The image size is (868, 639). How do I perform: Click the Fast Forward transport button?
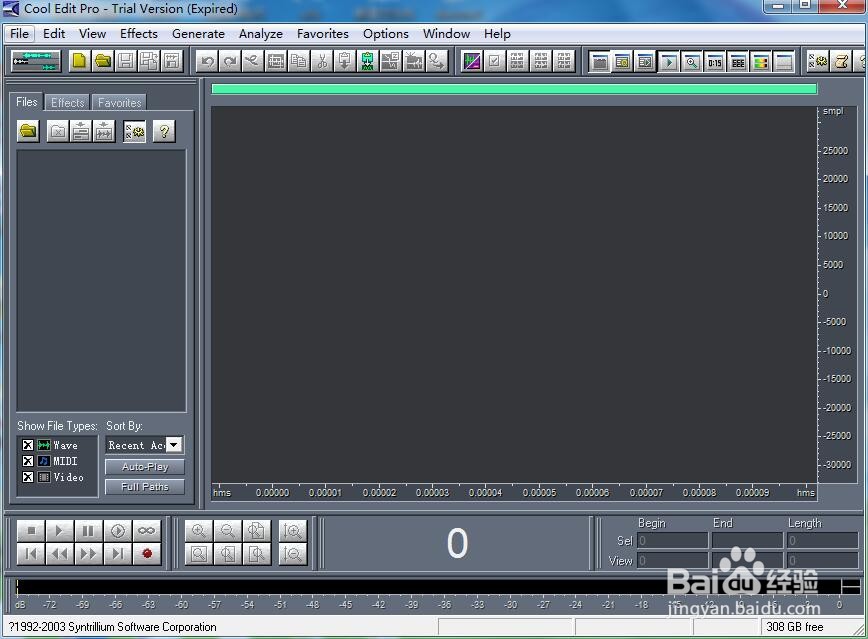[89, 554]
